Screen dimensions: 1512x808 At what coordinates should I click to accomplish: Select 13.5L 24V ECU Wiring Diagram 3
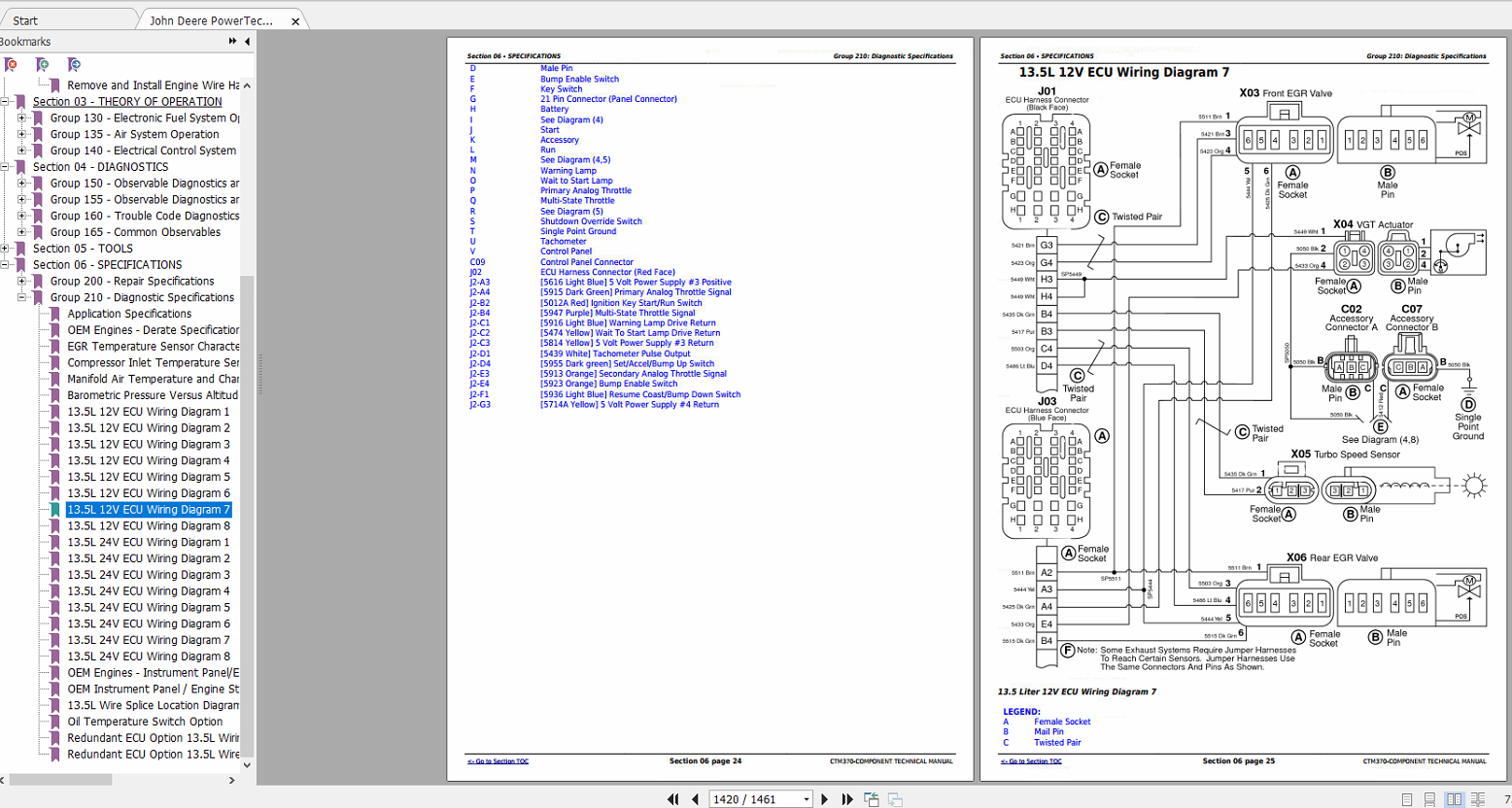tap(149, 575)
